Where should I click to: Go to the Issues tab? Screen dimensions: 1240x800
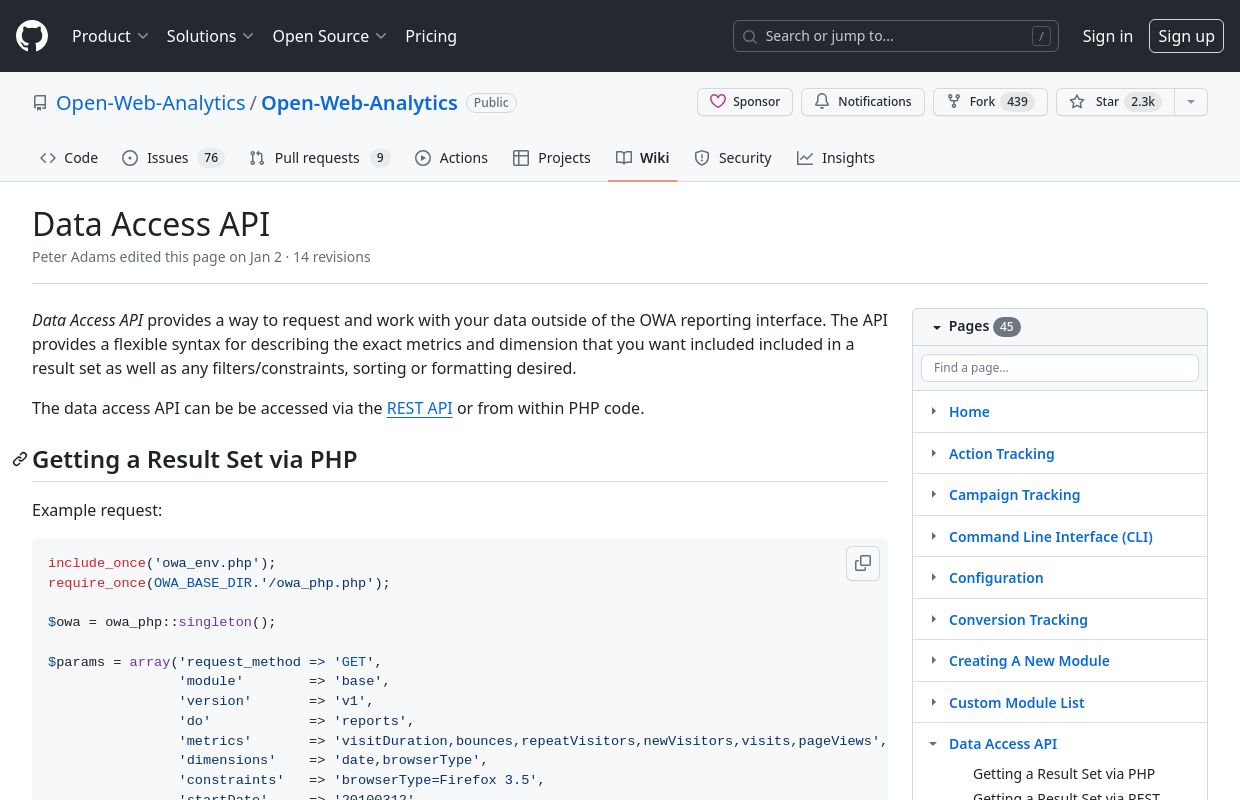pos(173,158)
